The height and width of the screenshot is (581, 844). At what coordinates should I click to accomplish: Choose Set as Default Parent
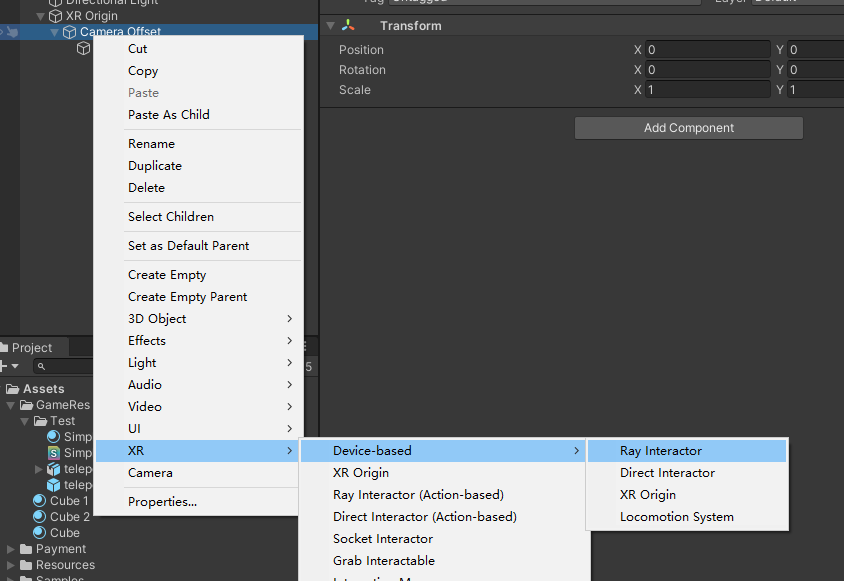point(199,246)
